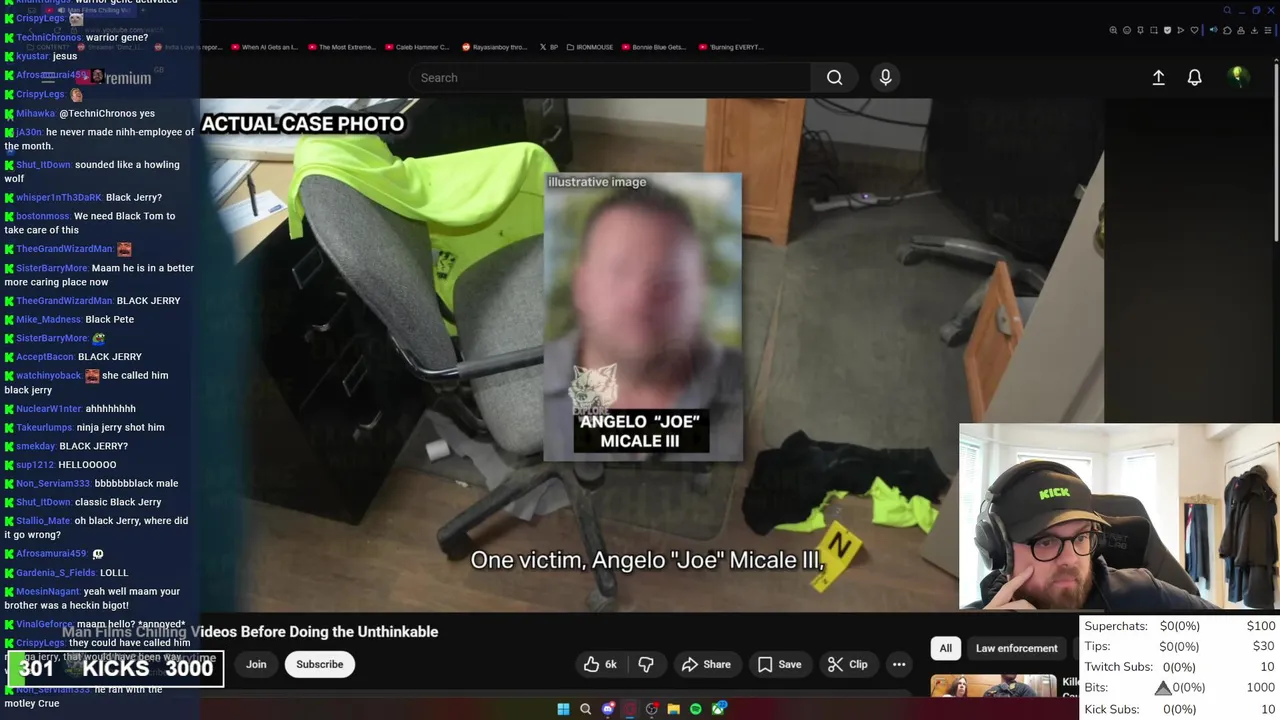Image resolution: width=1280 pixels, height=720 pixels.
Task: Click chat username Gardenia_S_Fields
Action: point(56,572)
